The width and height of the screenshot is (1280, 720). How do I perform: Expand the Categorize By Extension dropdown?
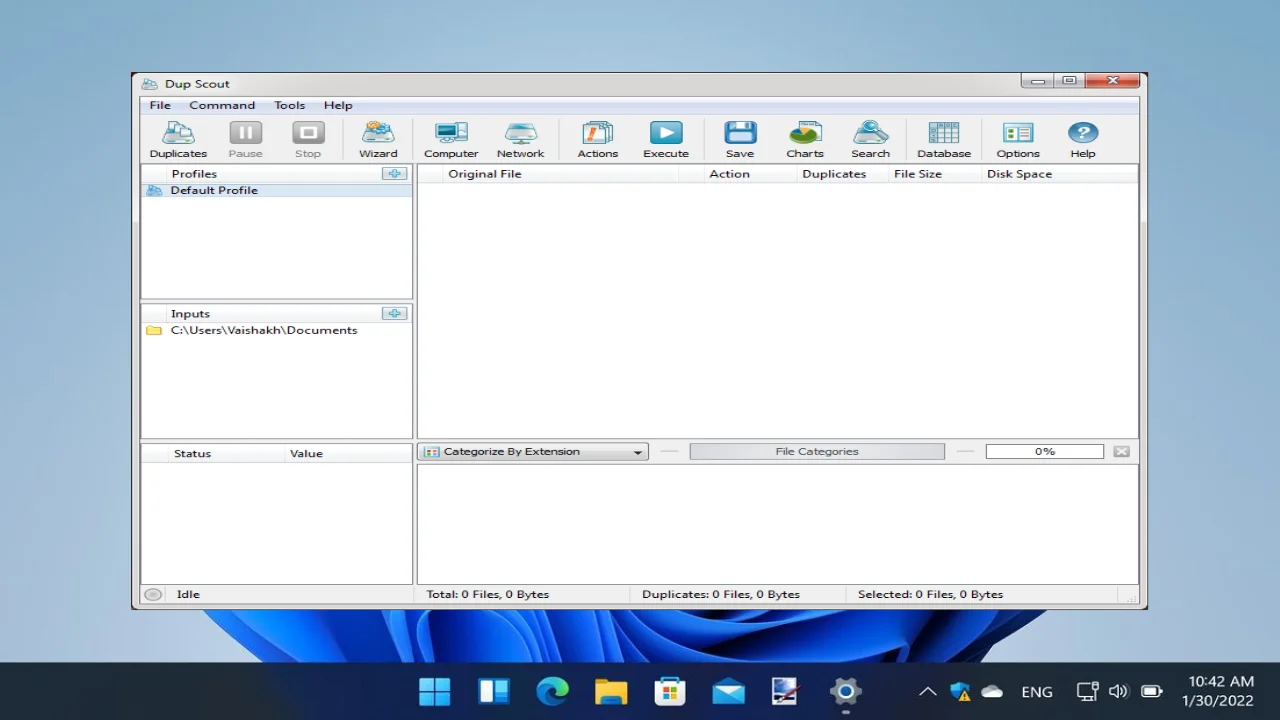tap(533, 452)
